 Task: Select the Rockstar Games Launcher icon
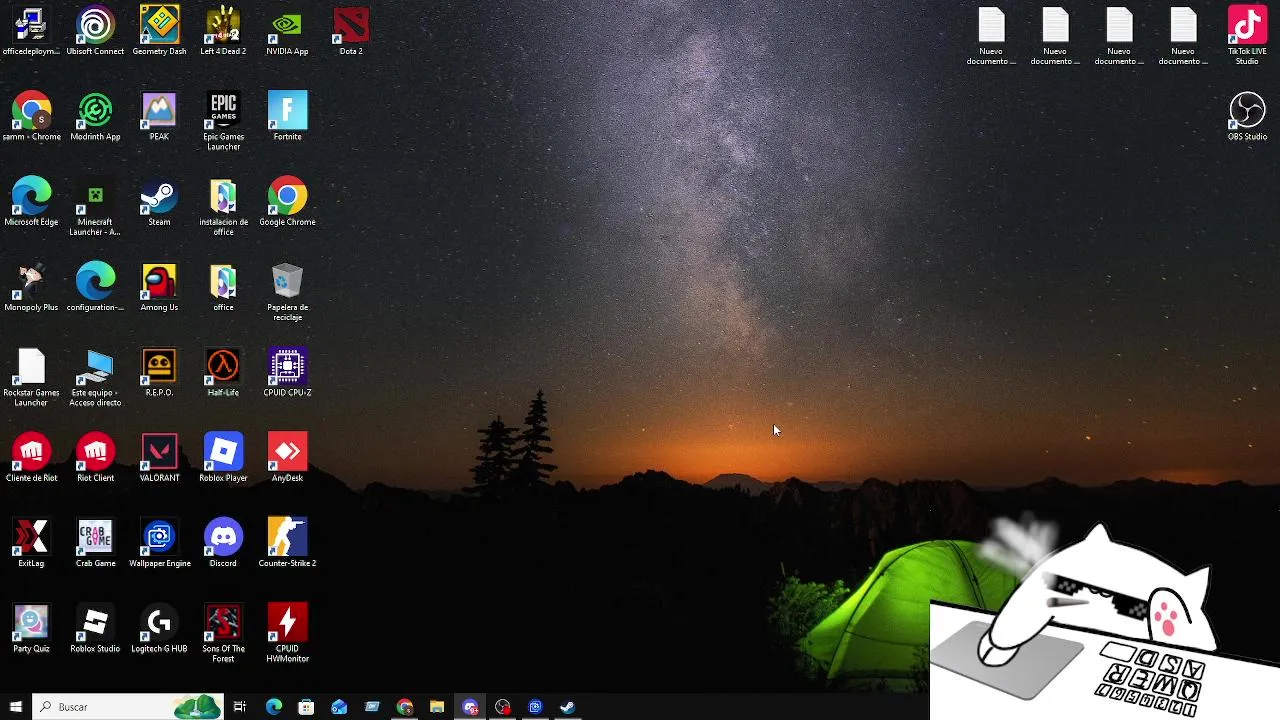coord(31,378)
